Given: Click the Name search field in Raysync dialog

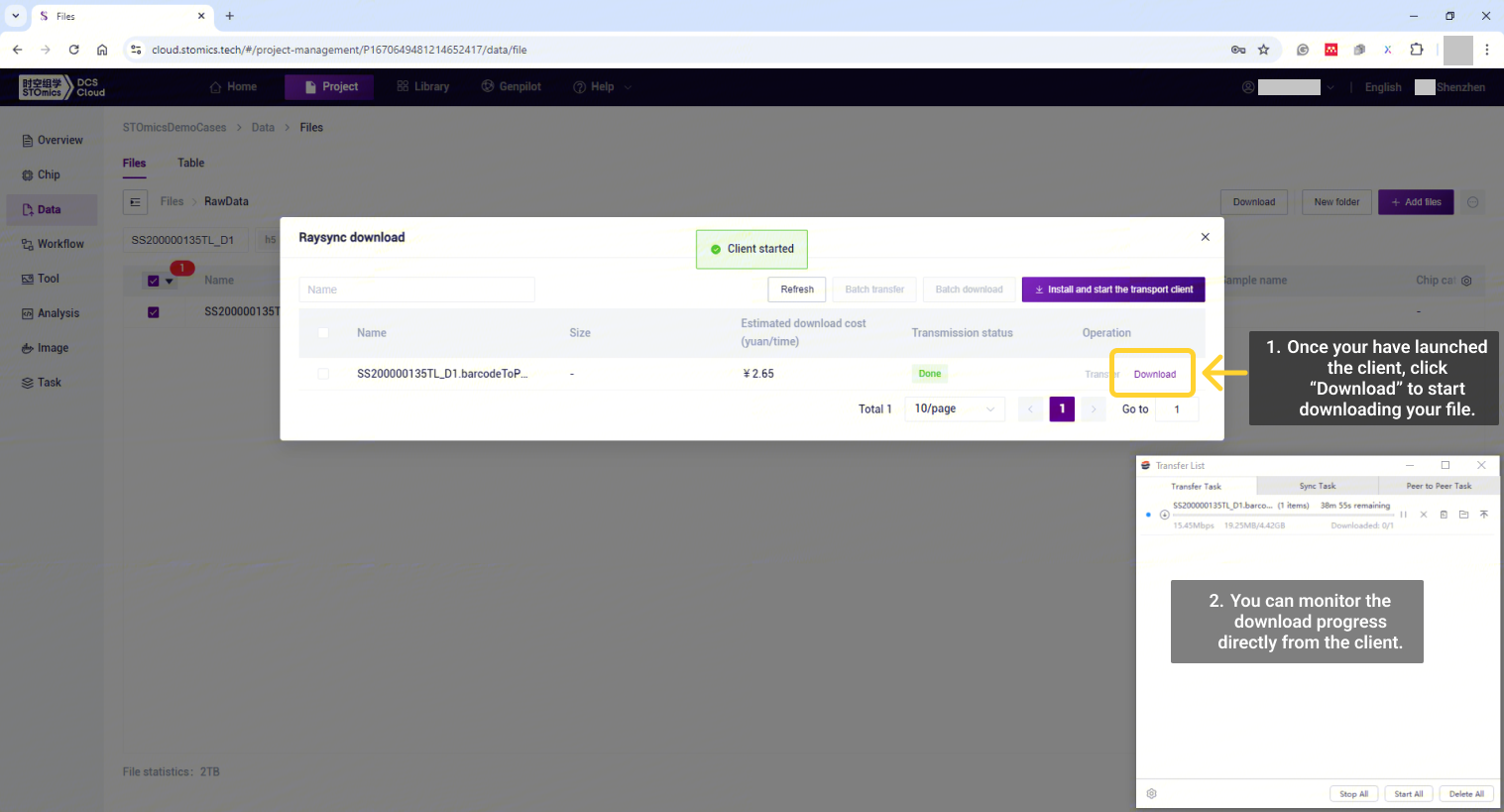Looking at the screenshot, I should 416,290.
